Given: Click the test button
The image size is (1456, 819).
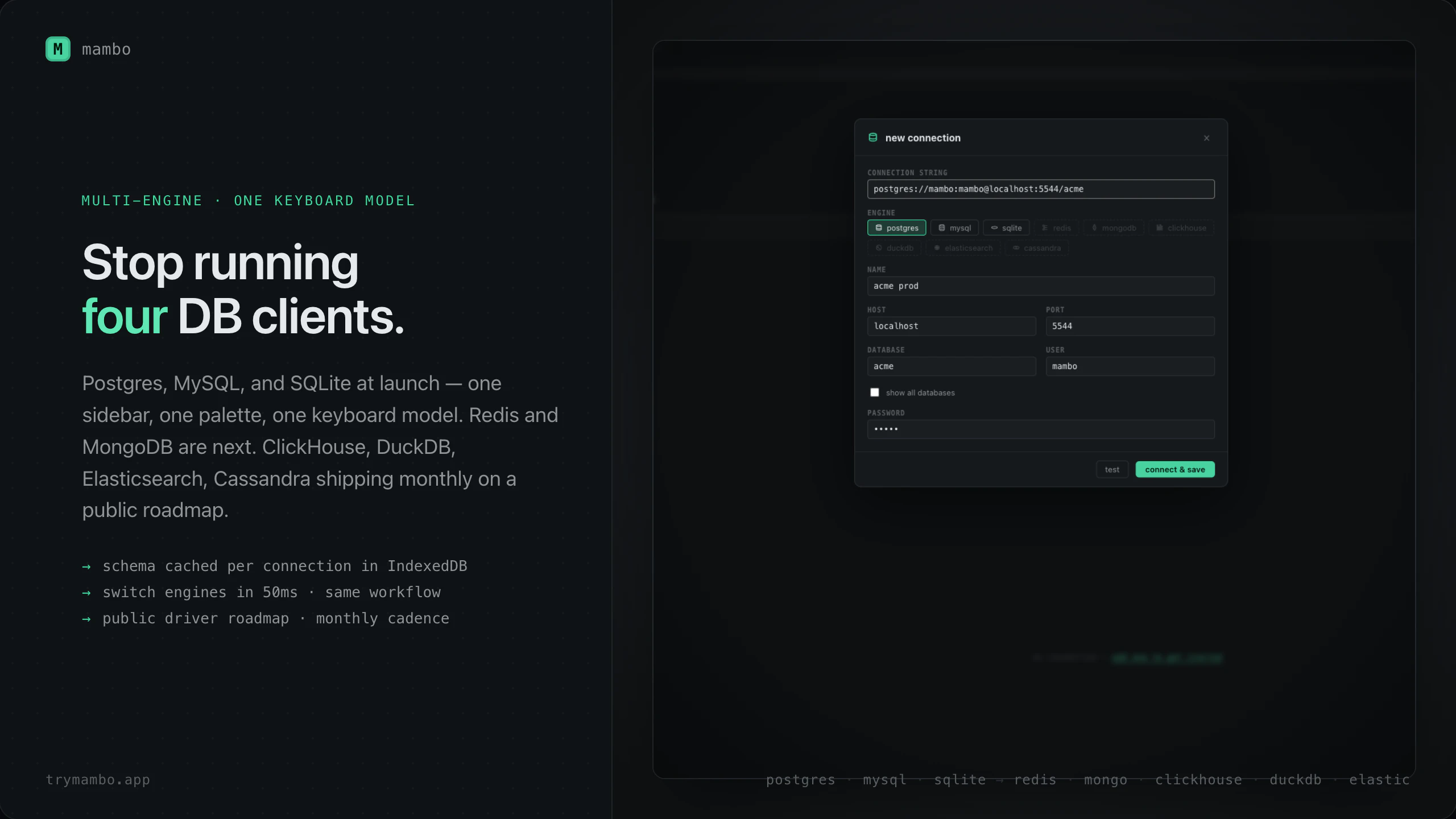Looking at the screenshot, I should [1112, 469].
